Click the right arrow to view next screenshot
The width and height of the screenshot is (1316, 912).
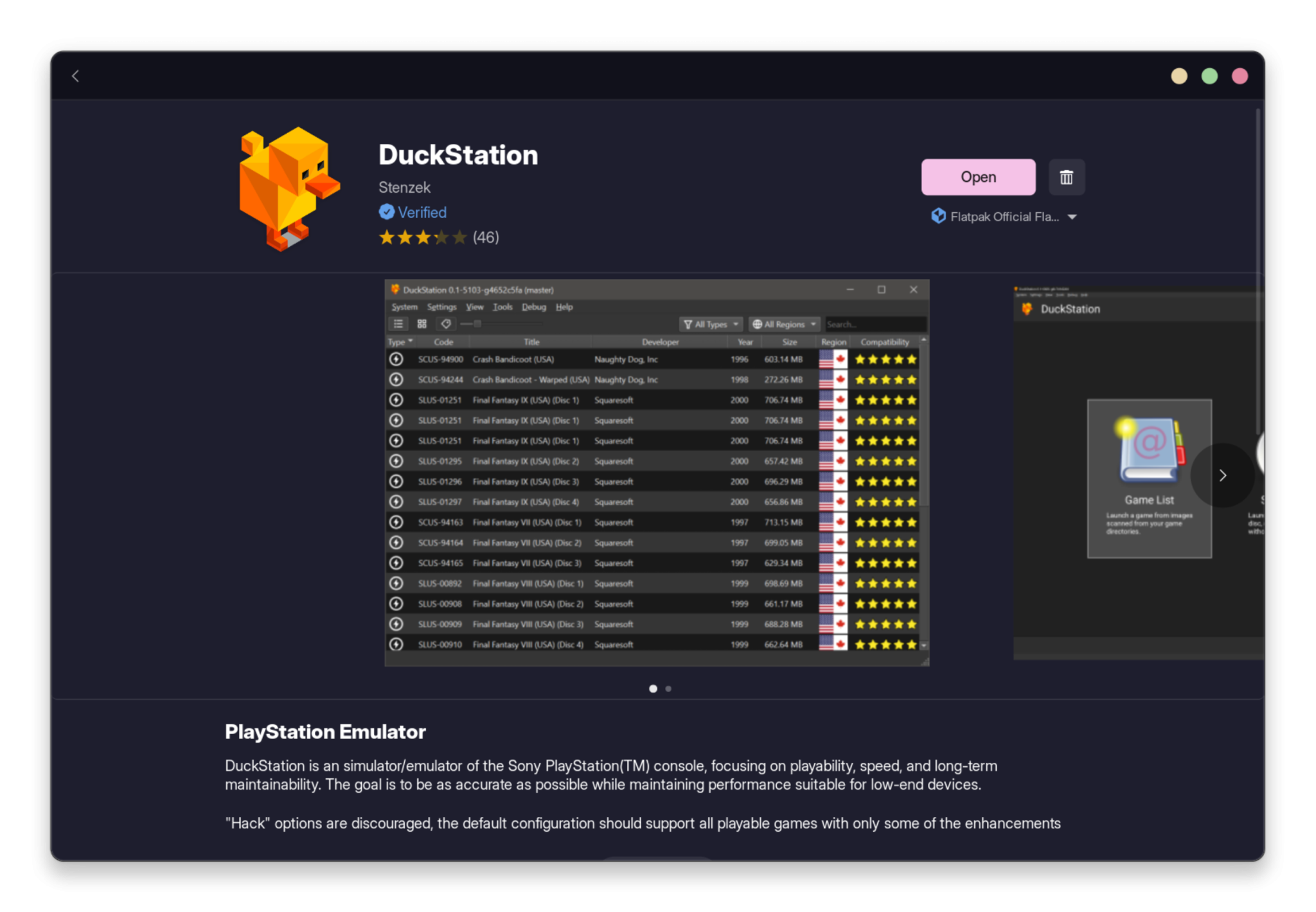tap(1223, 476)
